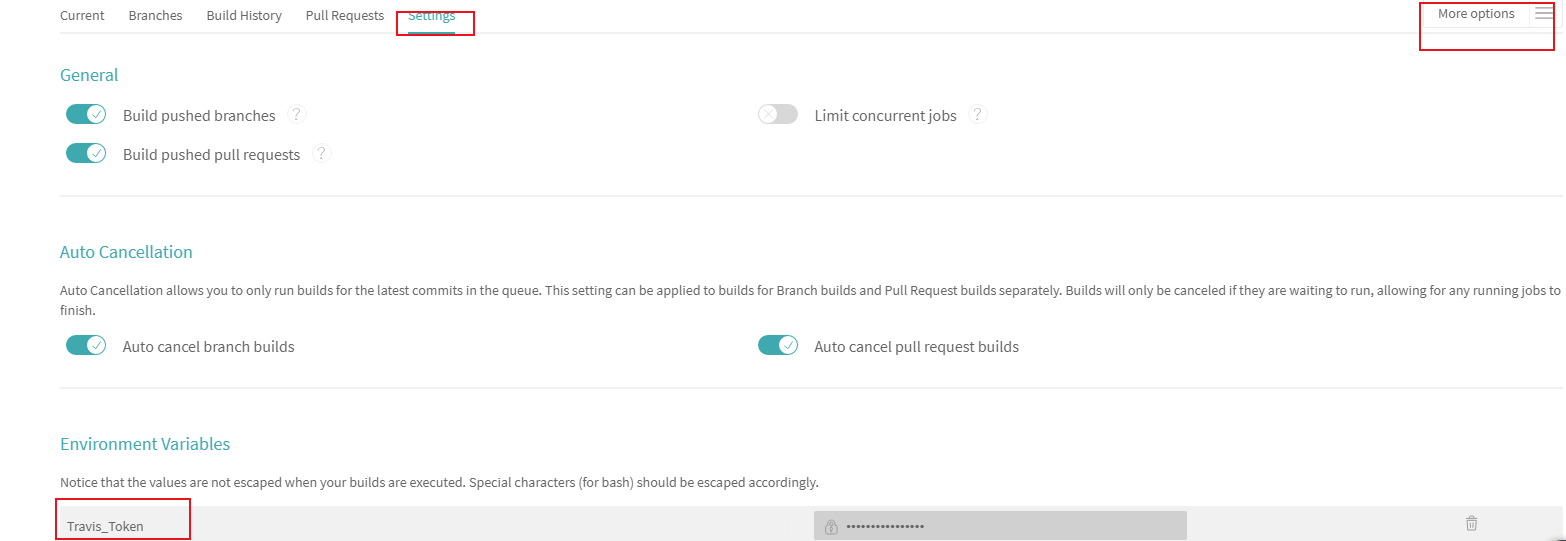Viewport: 1566px width, 541px height.
Task: Enable the Limit concurrent jobs toggle
Action: pos(778,115)
